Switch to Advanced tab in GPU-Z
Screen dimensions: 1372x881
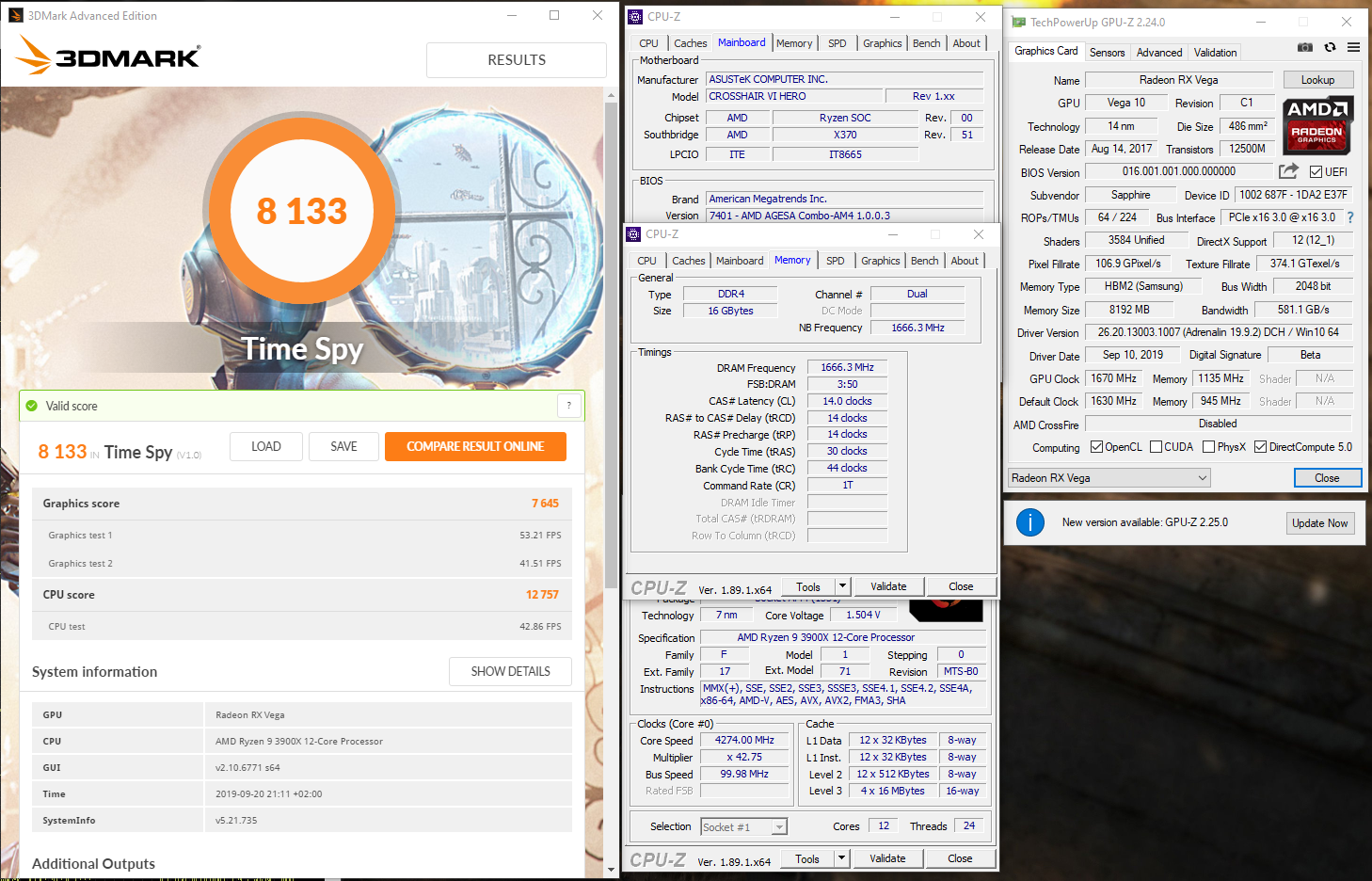[x=1158, y=53]
